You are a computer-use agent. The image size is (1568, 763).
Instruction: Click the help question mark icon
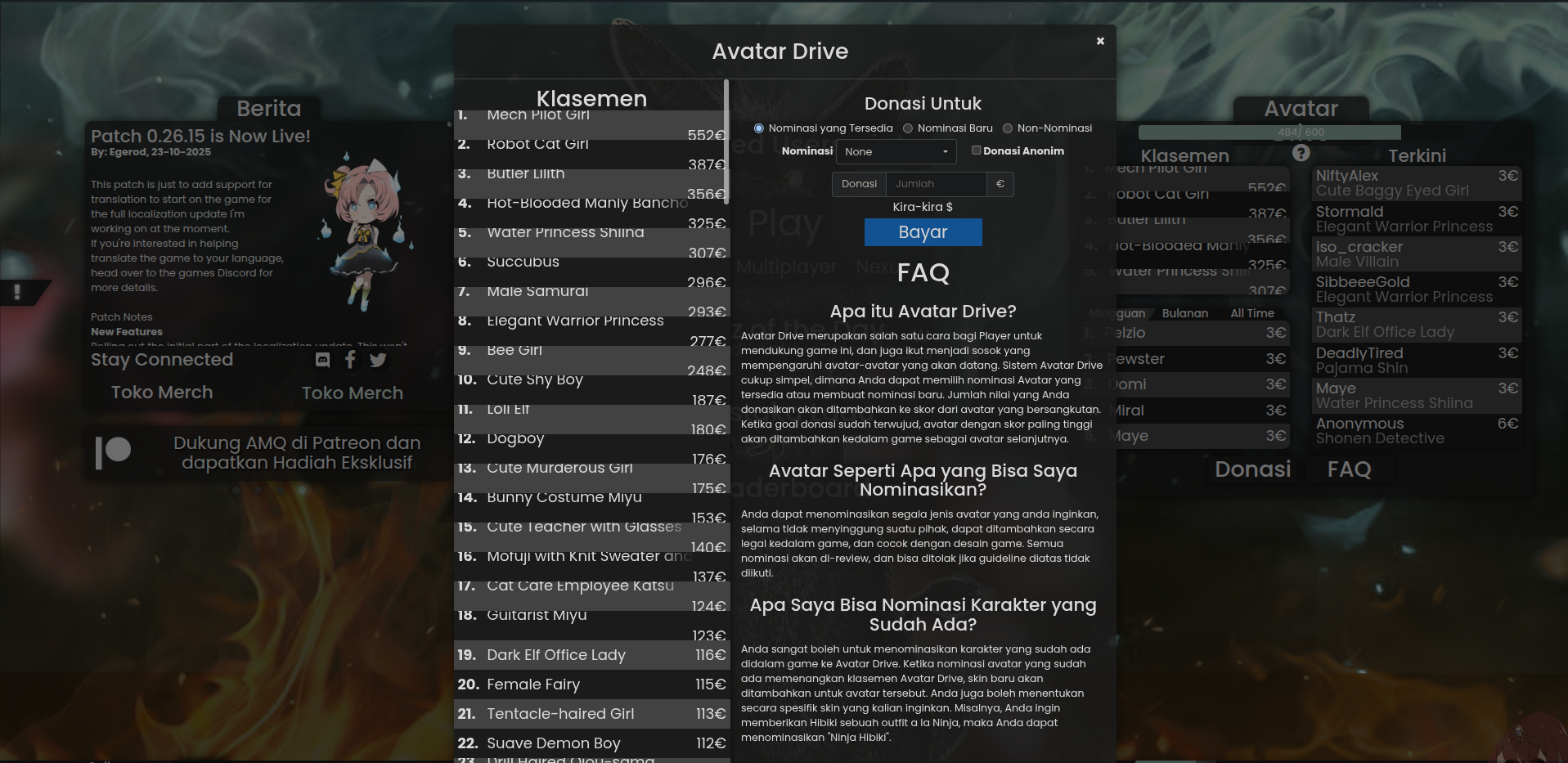[x=1301, y=153]
